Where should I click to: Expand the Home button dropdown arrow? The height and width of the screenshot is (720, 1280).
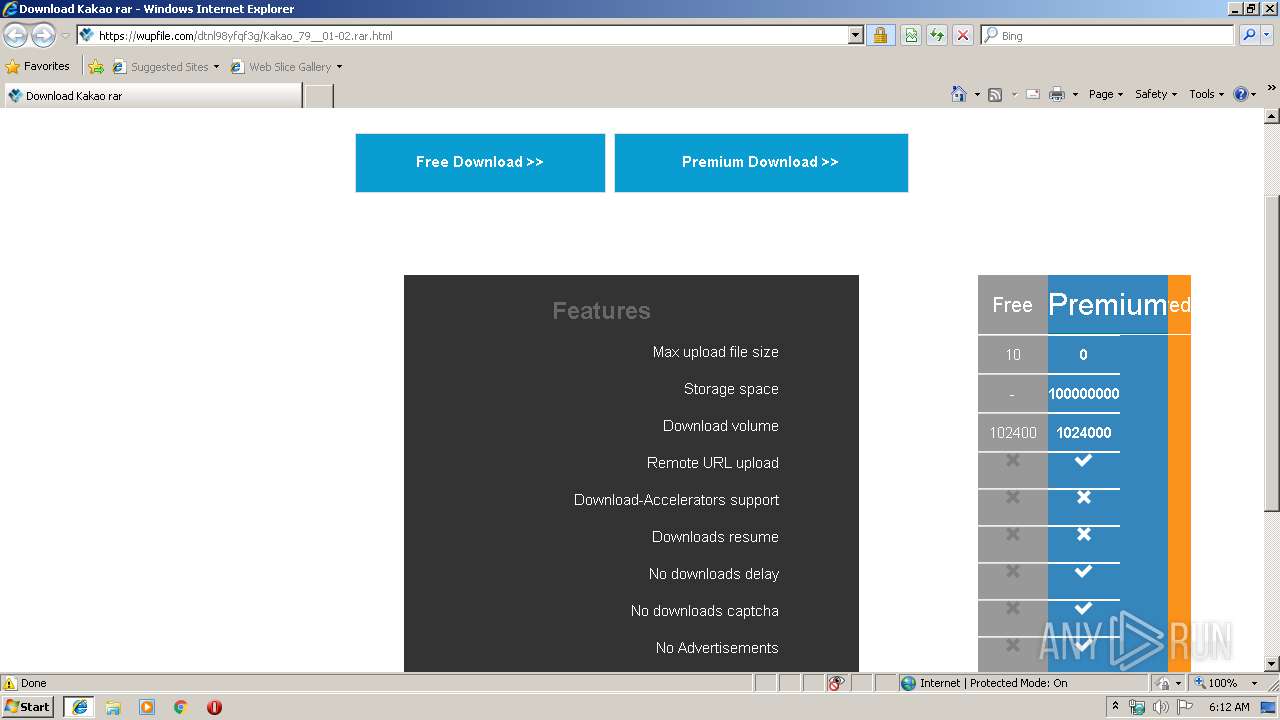[977, 94]
